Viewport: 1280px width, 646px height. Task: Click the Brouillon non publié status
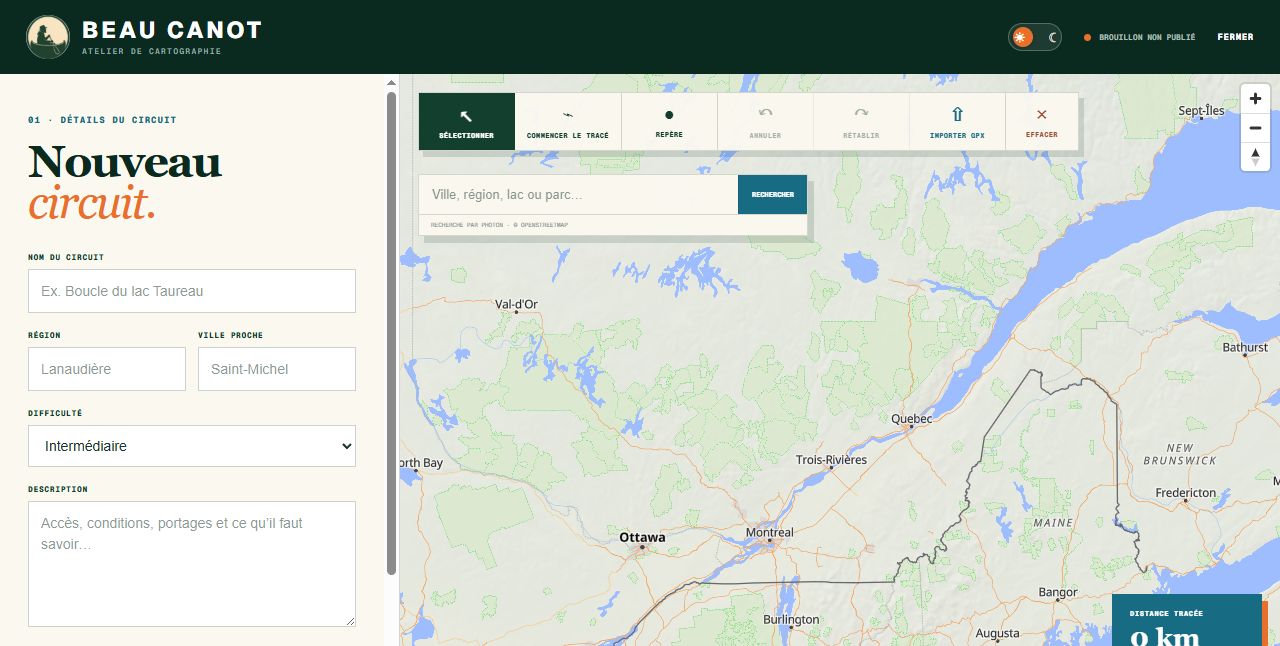coord(1139,37)
